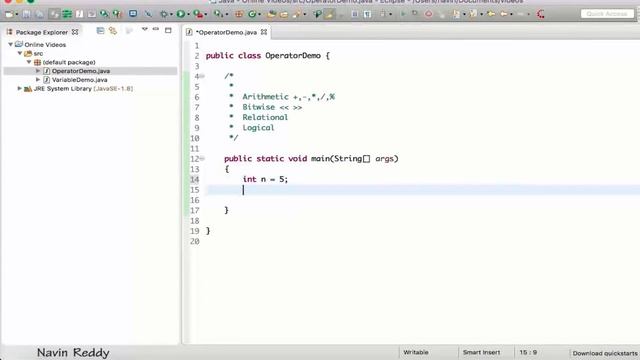Click the 'int n = 5;' code line
640x360 pixels.
click(x=265, y=179)
